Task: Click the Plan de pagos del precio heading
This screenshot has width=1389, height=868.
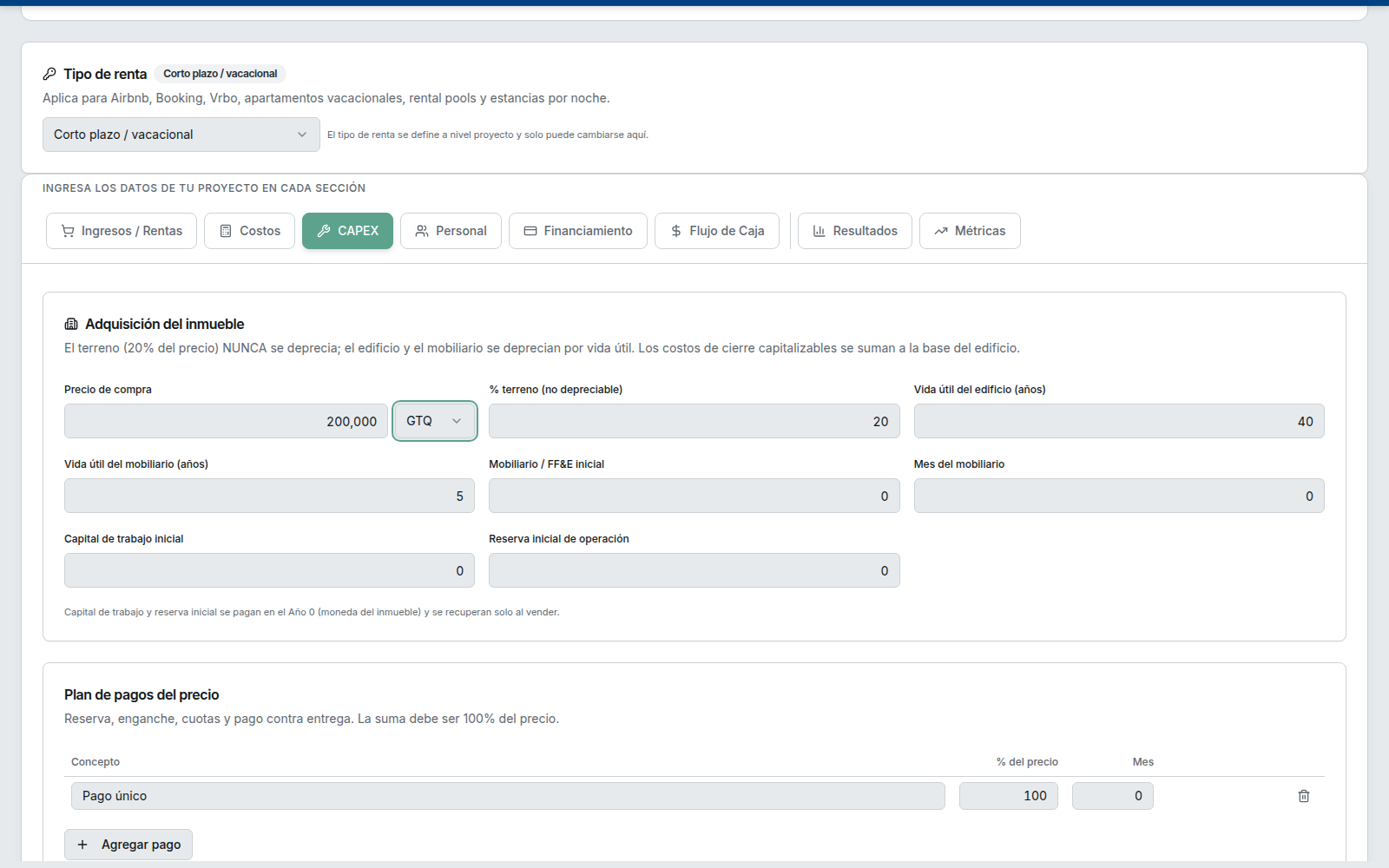Action: 142,694
